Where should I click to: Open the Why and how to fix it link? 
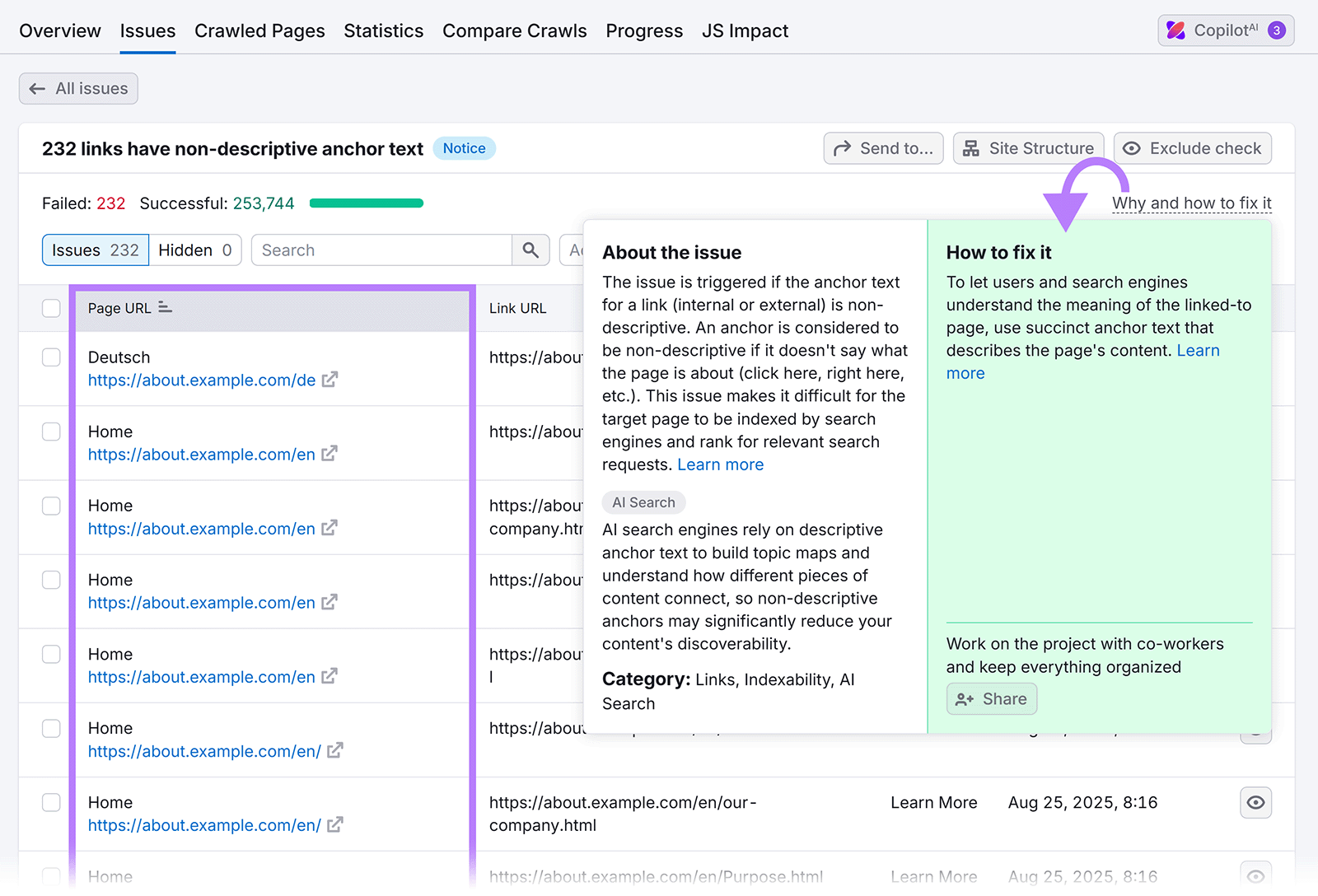pos(1191,203)
